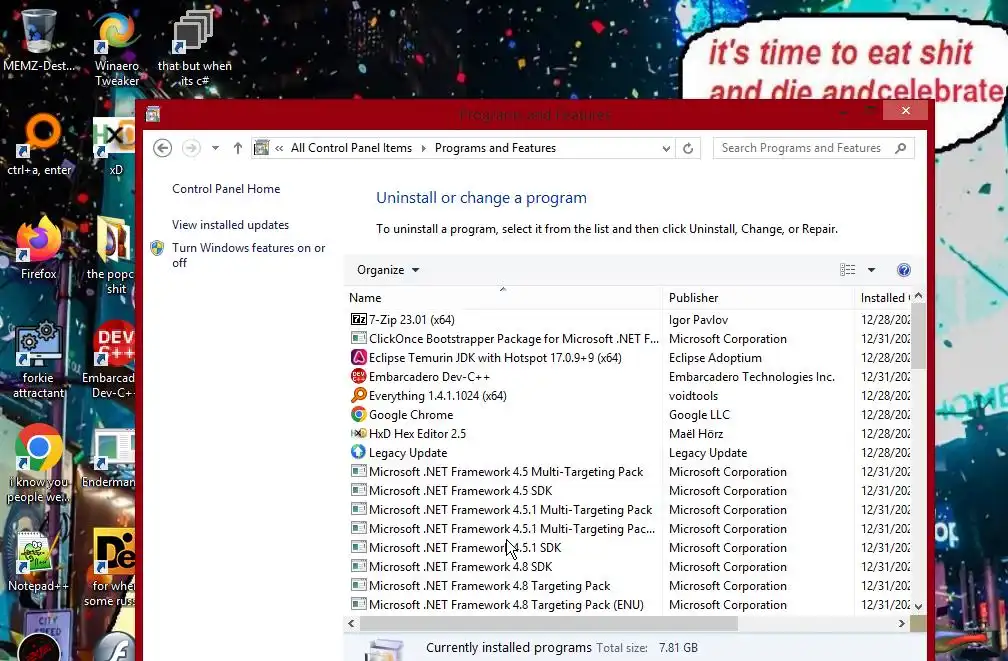Click the Back navigation arrow

tap(163, 148)
